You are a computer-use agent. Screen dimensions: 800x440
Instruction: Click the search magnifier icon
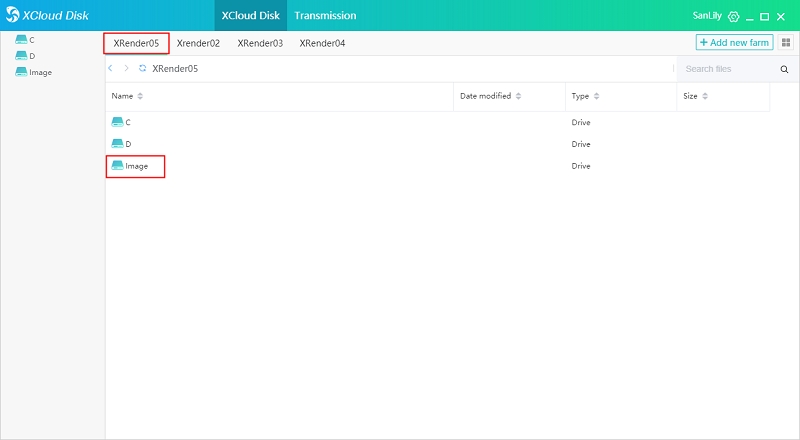pos(784,69)
